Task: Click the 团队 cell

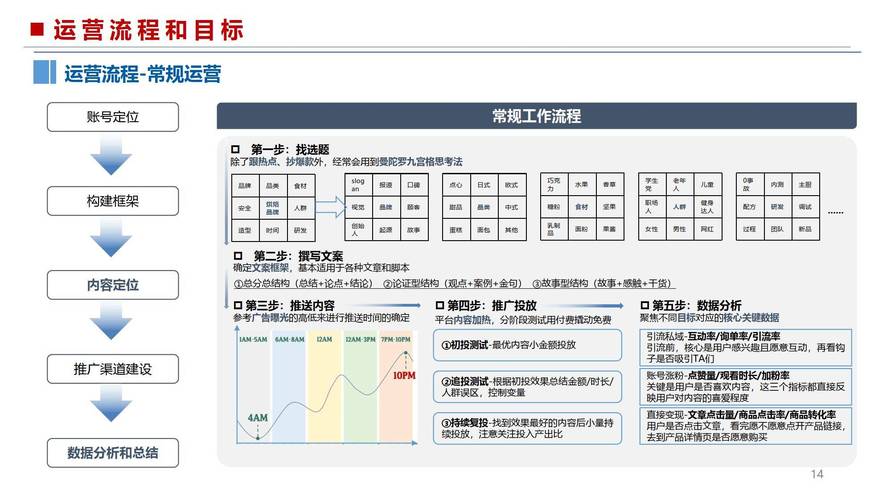Action: [777, 229]
